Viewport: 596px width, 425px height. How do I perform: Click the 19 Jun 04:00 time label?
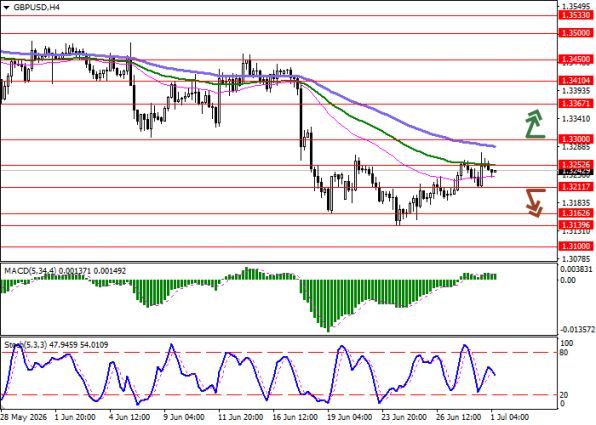click(x=350, y=417)
